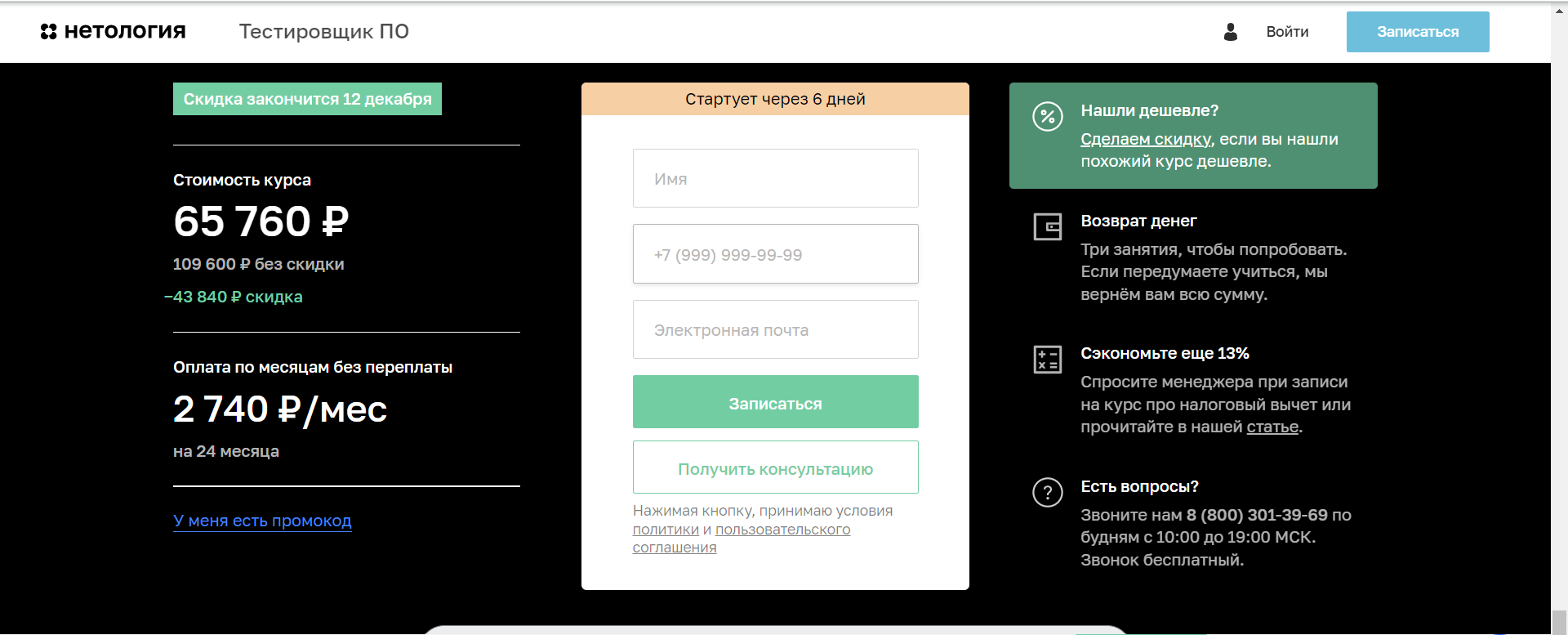Click Тестировщик ПО course title

[324, 32]
